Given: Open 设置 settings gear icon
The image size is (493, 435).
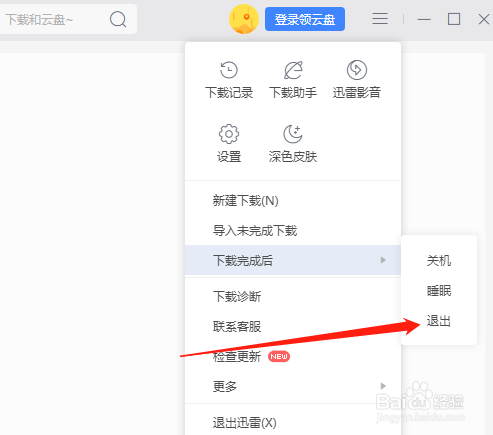Looking at the screenshot, I should point(229,134).
